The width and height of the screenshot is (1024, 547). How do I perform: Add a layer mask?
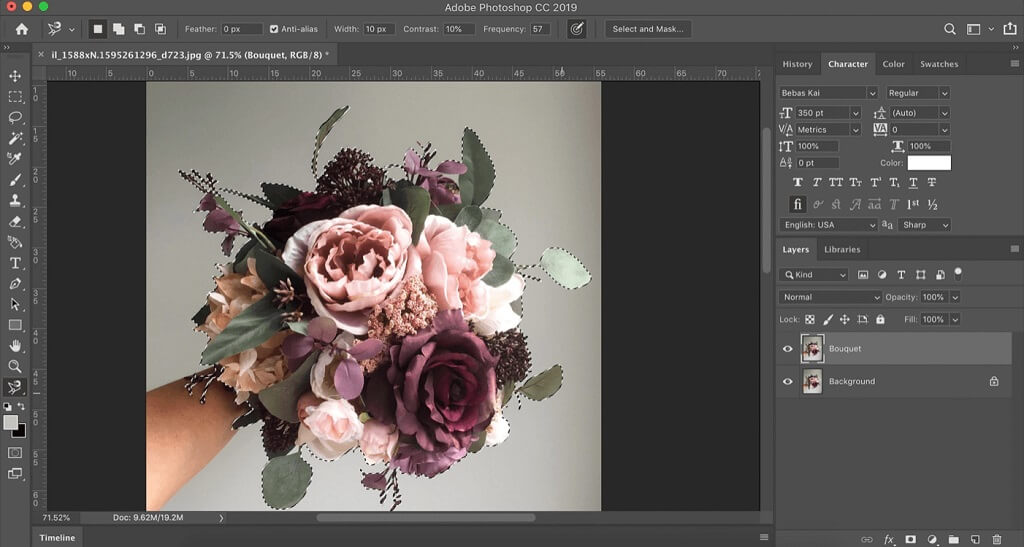point(910,539)
